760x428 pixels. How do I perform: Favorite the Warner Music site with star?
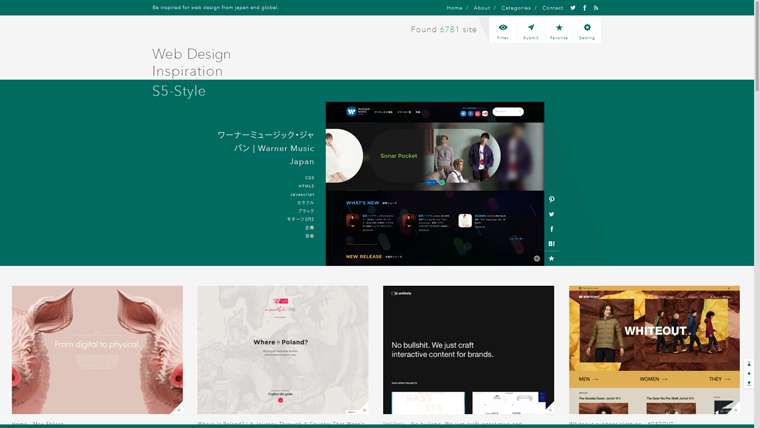(551, 258)
